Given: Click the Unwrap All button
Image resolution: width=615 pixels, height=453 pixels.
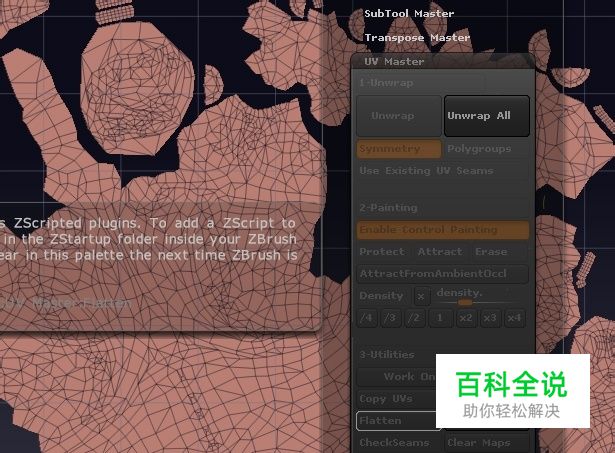Looking at the screenshot, I should tap(487, 116).
